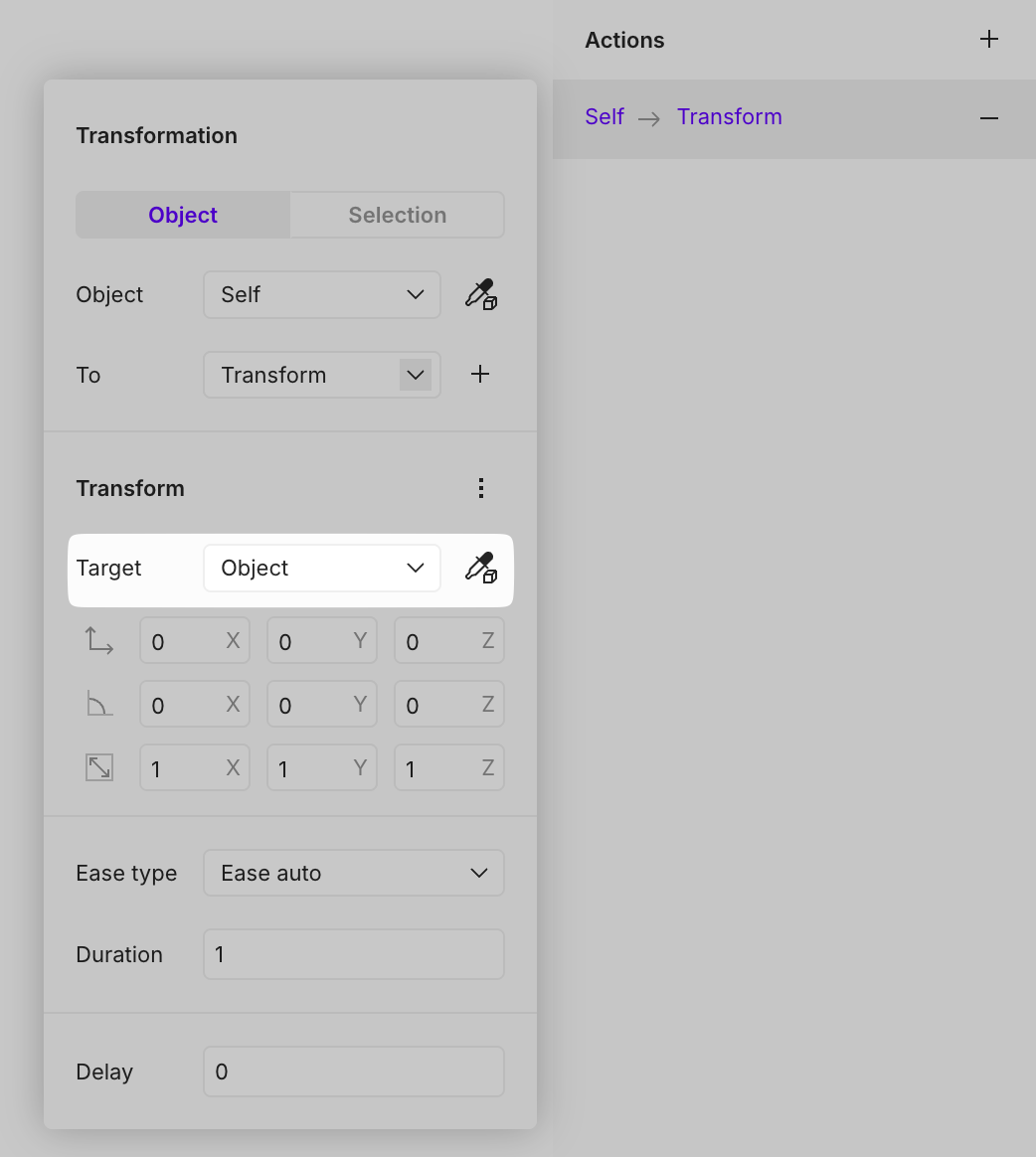Viewport: 1036px width, 1157px height.
Task: Click the scale icon
Action: pyautogui.click(x=99, y=767)
